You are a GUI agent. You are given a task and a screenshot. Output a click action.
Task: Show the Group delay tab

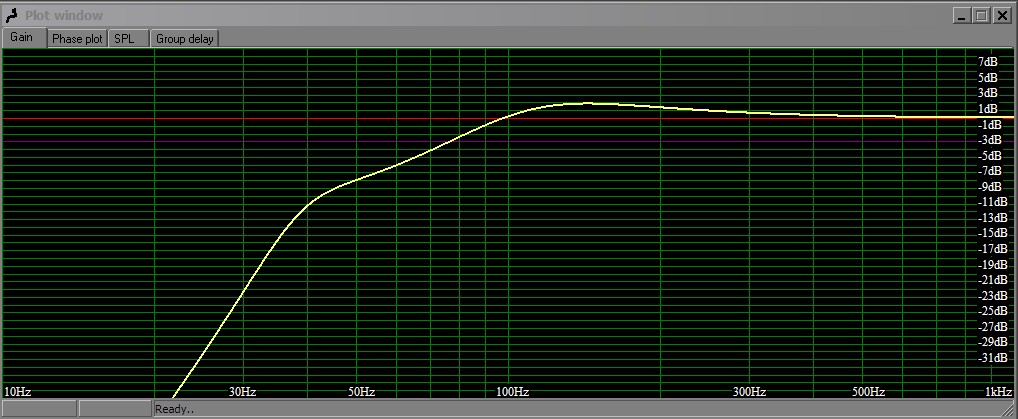pyautogui.click(x=184, y=39)
